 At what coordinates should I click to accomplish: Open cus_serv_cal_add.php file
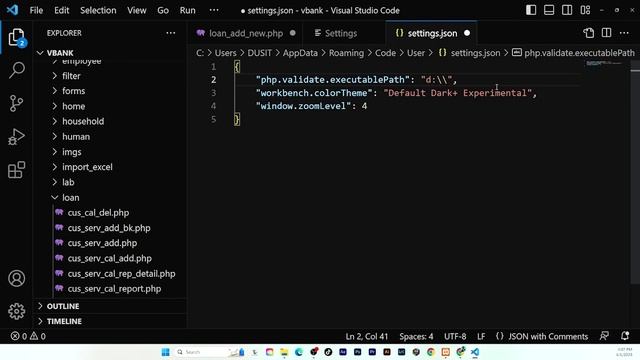(109, 258)
